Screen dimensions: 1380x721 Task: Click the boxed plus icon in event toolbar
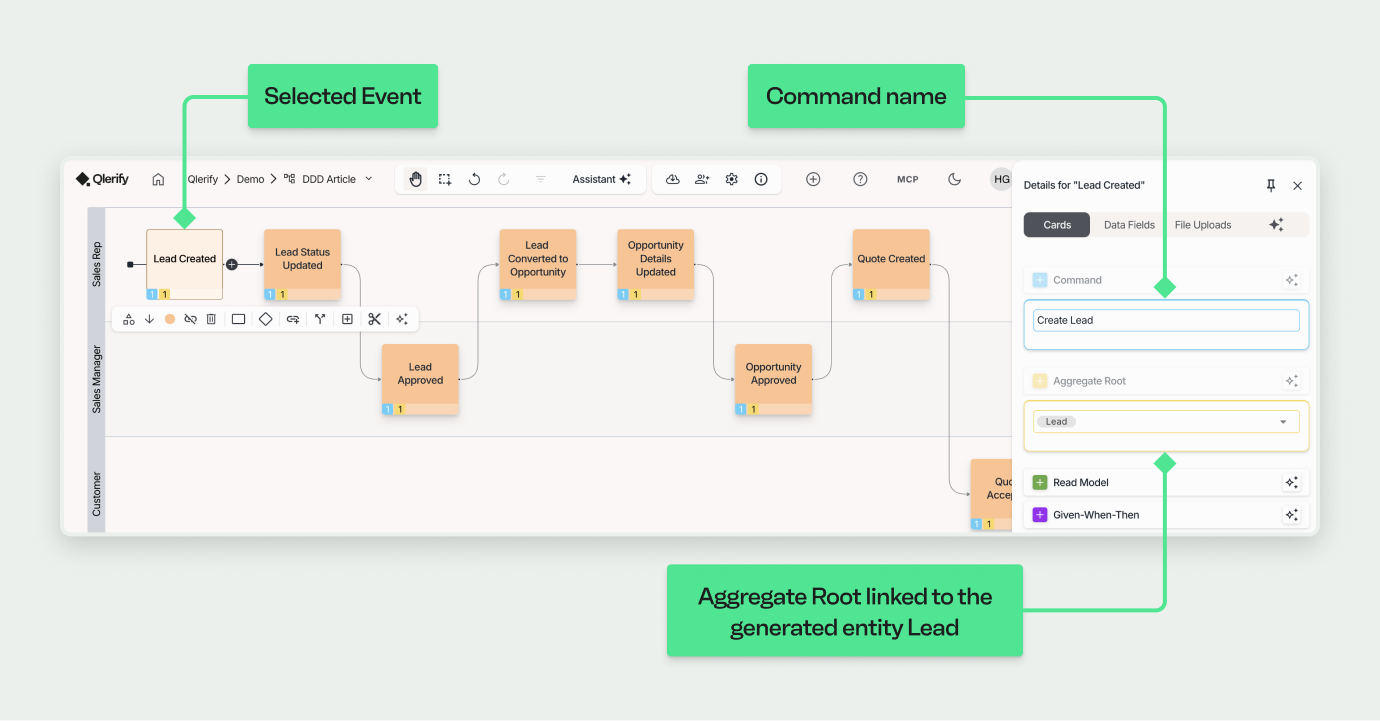point(347,319)
